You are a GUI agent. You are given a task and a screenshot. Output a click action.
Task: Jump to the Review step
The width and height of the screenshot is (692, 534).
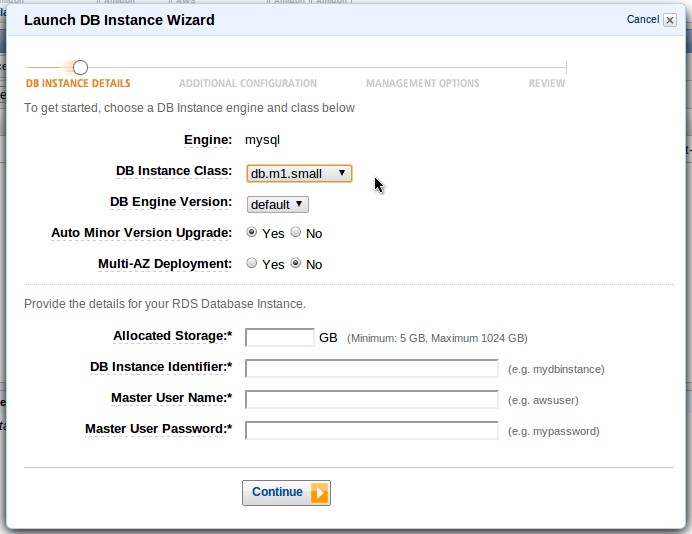pyautogui.click(x=547, y=84)
